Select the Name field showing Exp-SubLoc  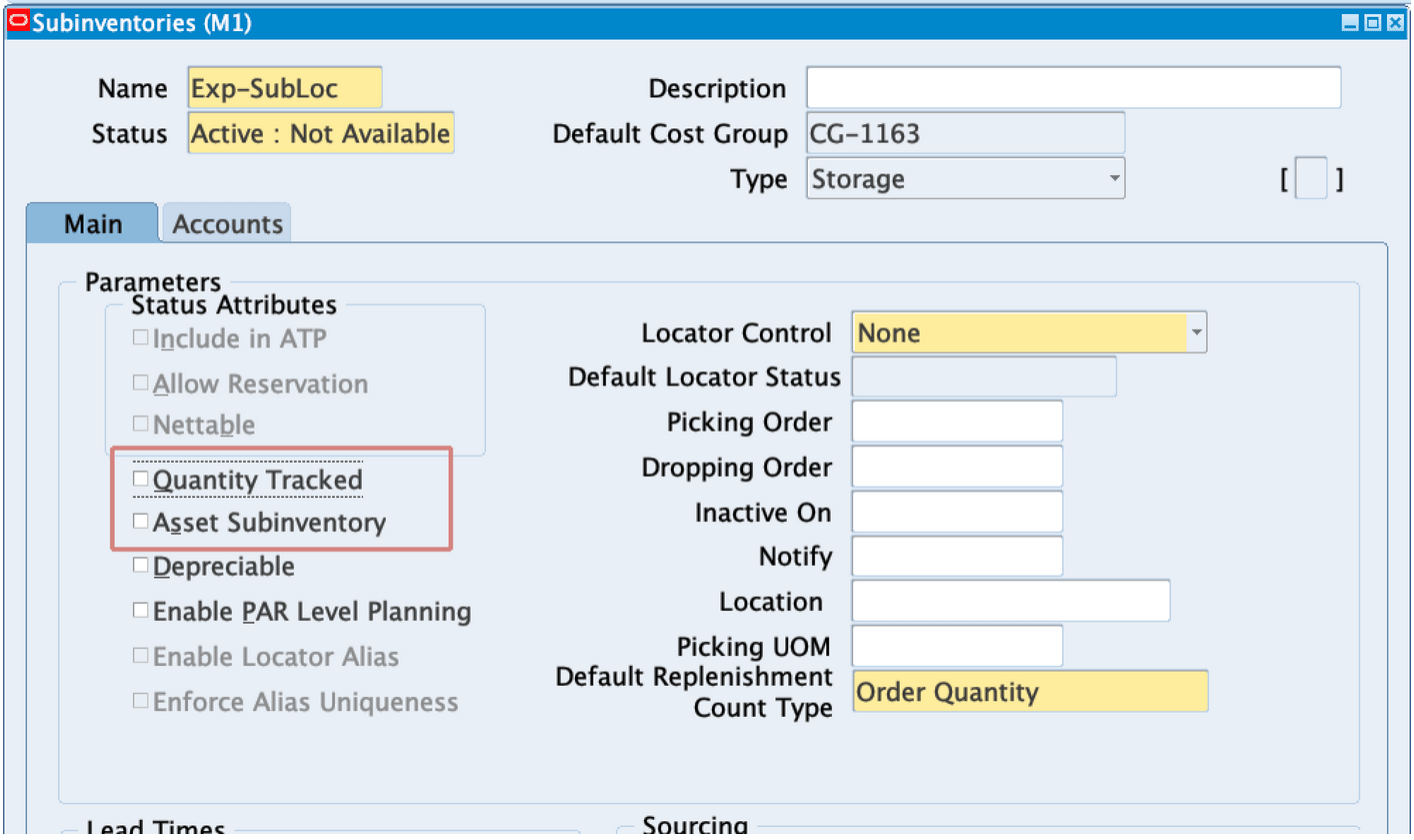[284, 87]
